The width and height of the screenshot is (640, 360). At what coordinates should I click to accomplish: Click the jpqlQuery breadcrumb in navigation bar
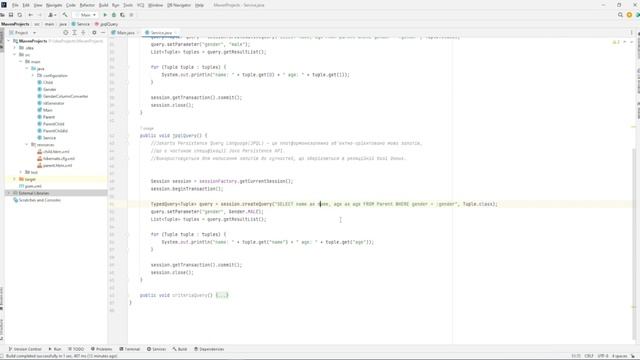107,24
